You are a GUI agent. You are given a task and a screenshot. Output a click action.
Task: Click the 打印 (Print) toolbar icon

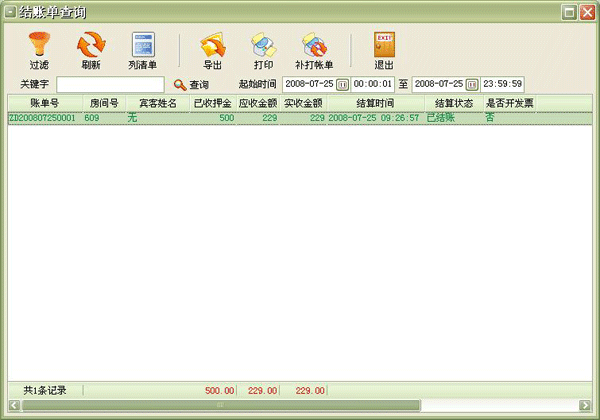click(x=263, y=45)
